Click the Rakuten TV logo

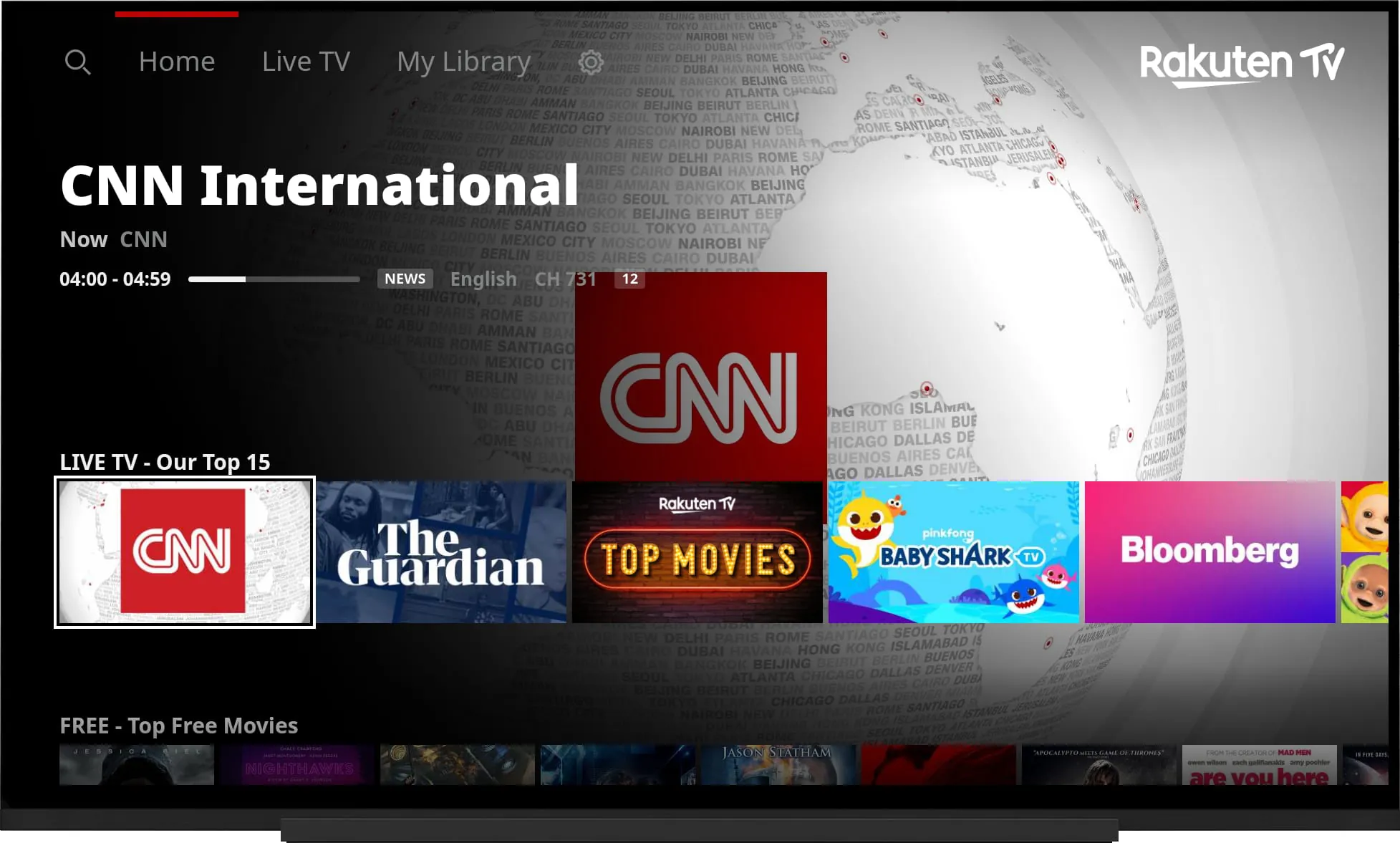[1242, 63]
